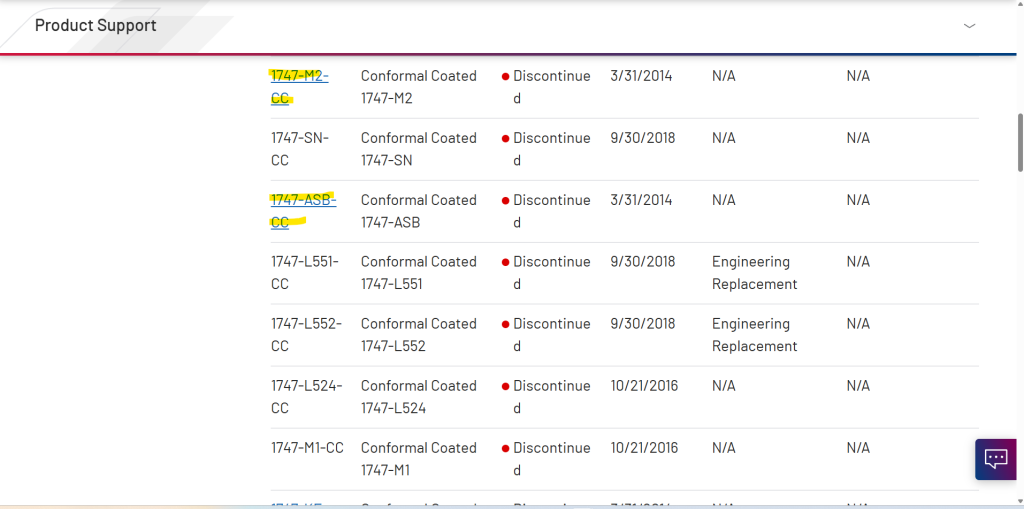Collapse the Product Support section chevron

coord(969,26)
